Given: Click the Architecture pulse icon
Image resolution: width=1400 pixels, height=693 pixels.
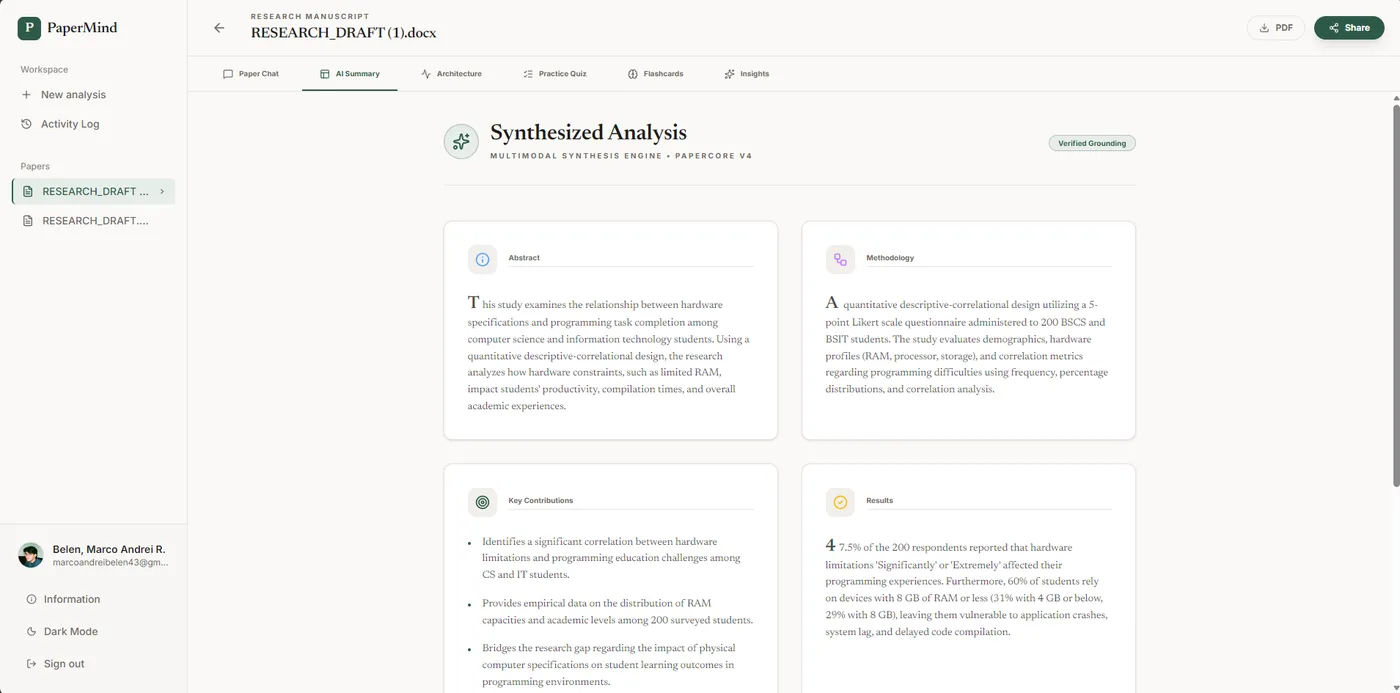Looking at the screenshot, I should click(x=426, y=74).
